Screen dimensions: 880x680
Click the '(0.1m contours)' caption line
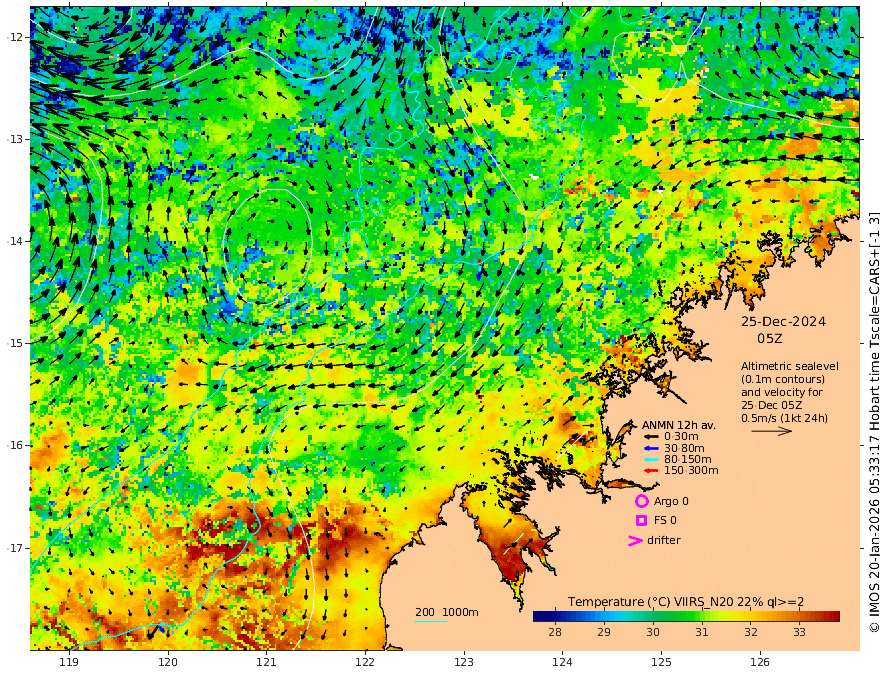pyautogui.click(x=782, y=379)
